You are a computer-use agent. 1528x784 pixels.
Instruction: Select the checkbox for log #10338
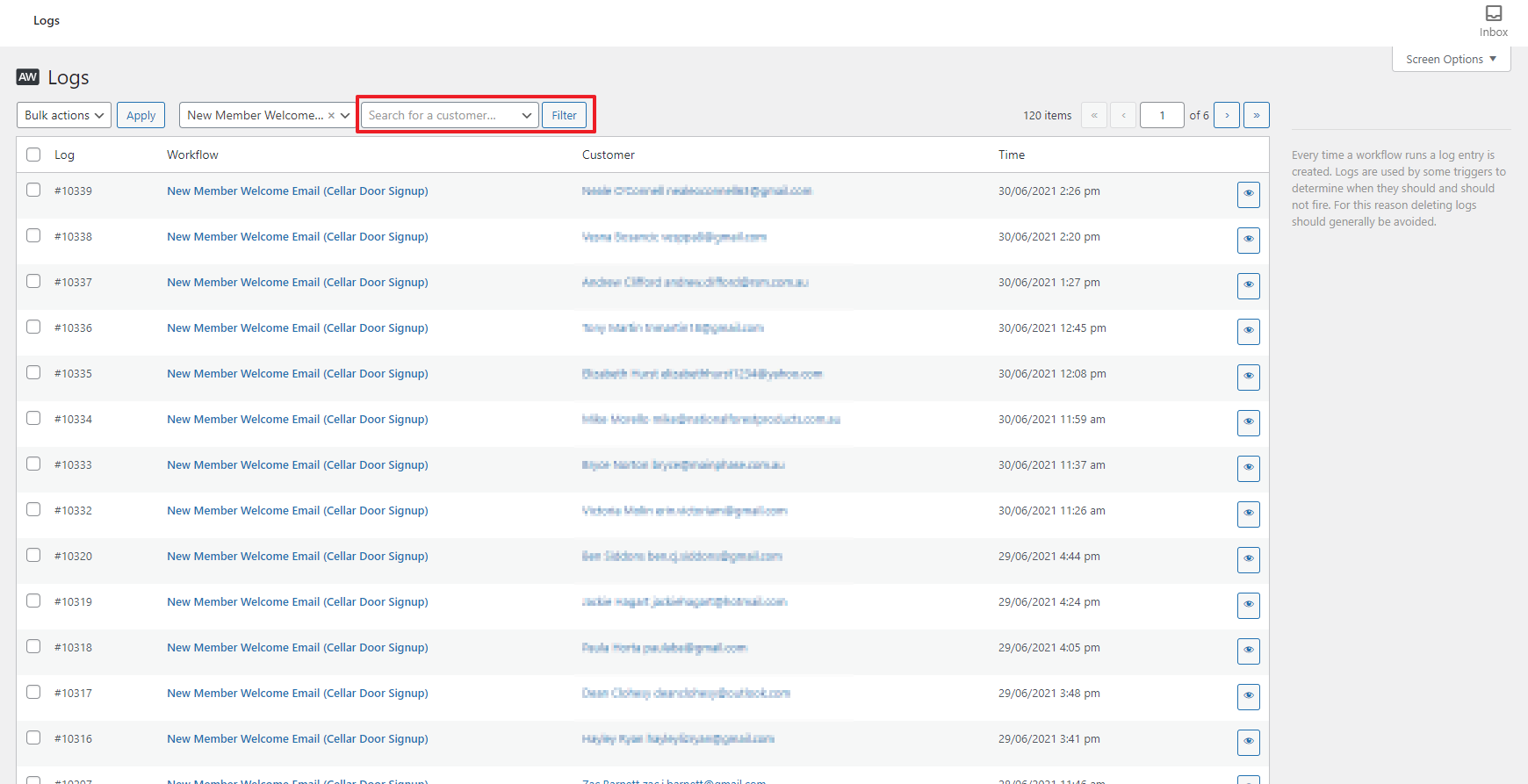[x=33, y=235]
